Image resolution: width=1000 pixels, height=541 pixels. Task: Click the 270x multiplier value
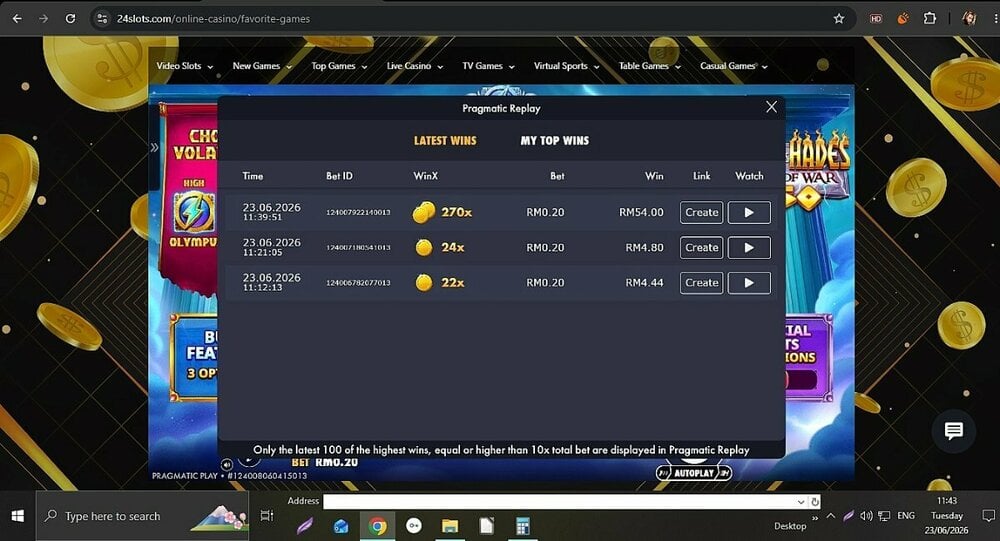coord(457,212)
